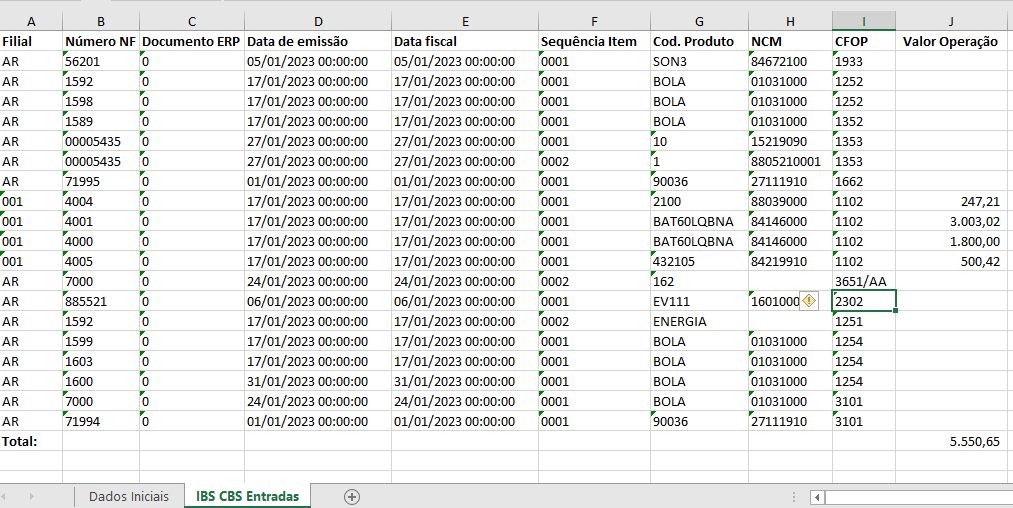
Task: Select column I header
Action: click(863, 21)
